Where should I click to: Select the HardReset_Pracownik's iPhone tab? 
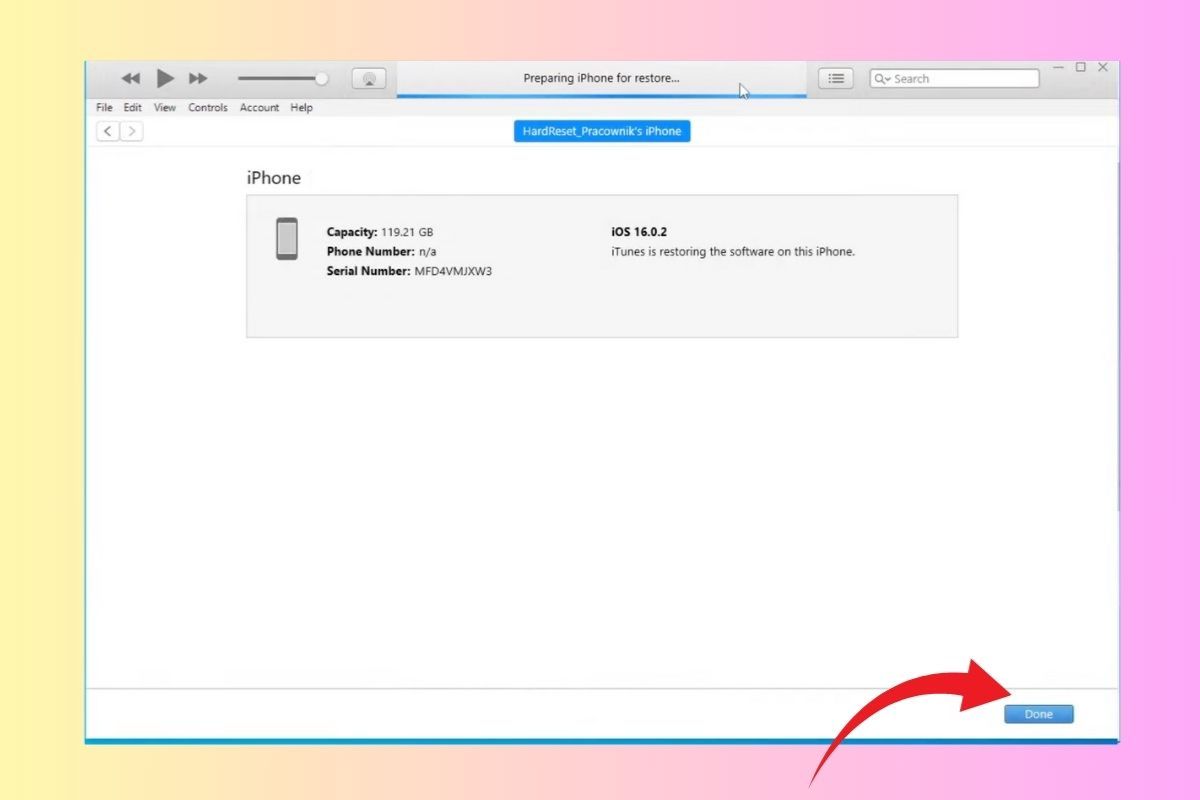pos(602,131)
